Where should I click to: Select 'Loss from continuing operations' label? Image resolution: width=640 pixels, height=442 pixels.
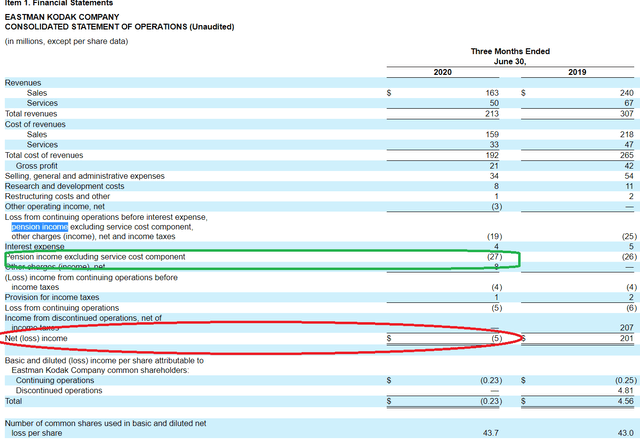(x=62, y=308)
